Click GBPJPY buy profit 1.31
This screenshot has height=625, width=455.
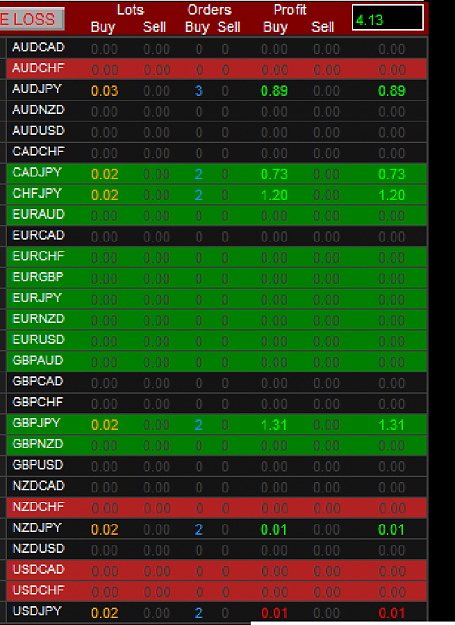click(274, 425)
